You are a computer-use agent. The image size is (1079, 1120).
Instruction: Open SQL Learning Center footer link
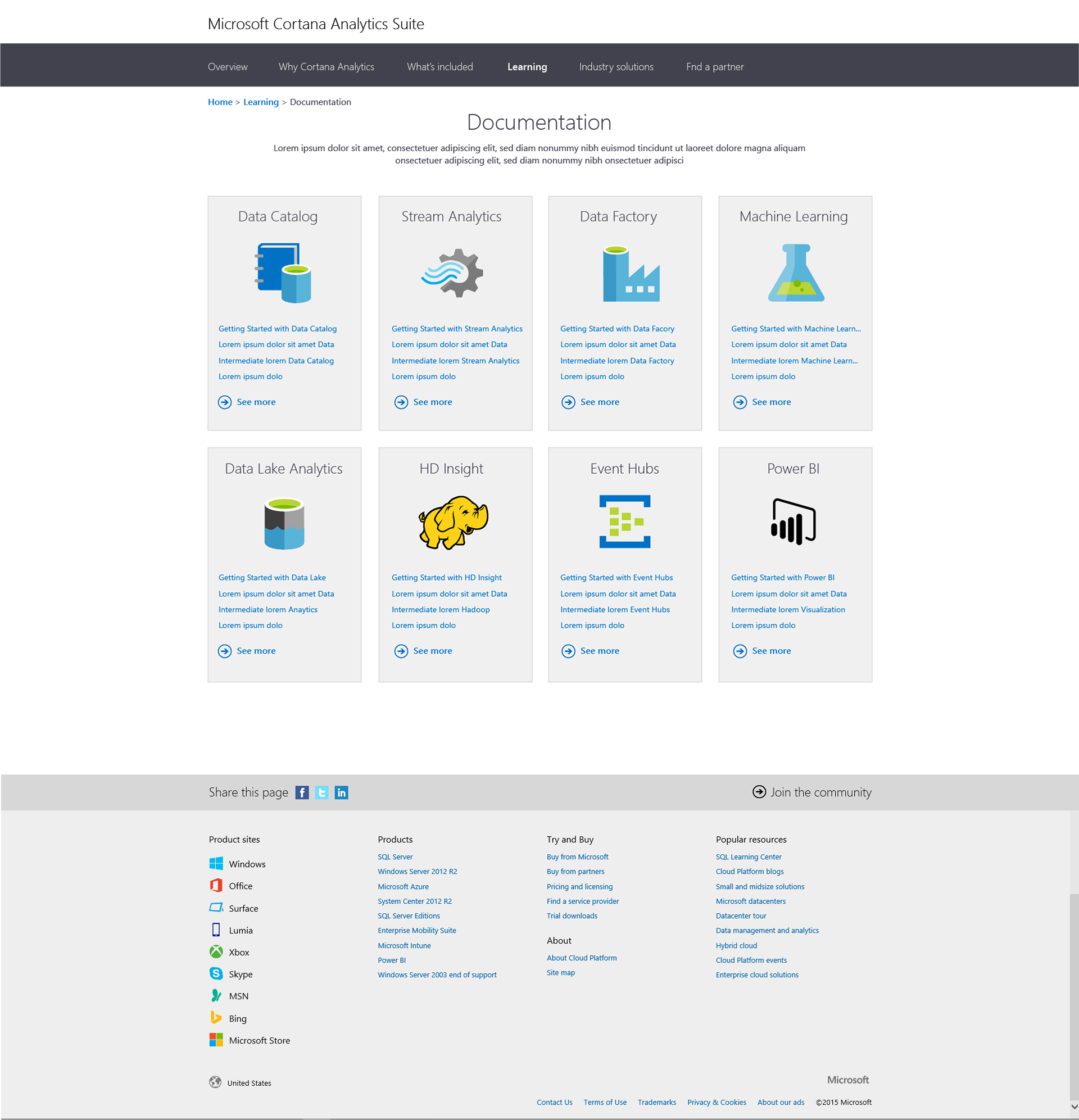[x=748, y=857]
